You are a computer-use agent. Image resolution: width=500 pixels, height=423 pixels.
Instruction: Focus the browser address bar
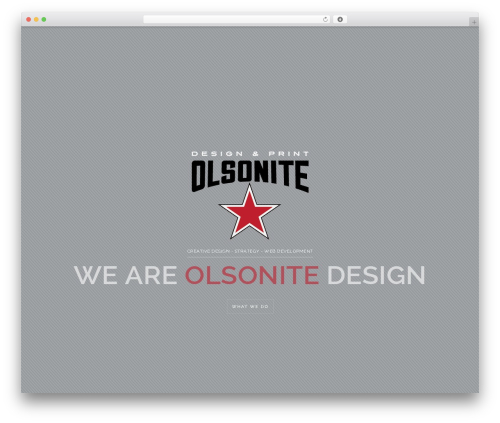[237, 20]
